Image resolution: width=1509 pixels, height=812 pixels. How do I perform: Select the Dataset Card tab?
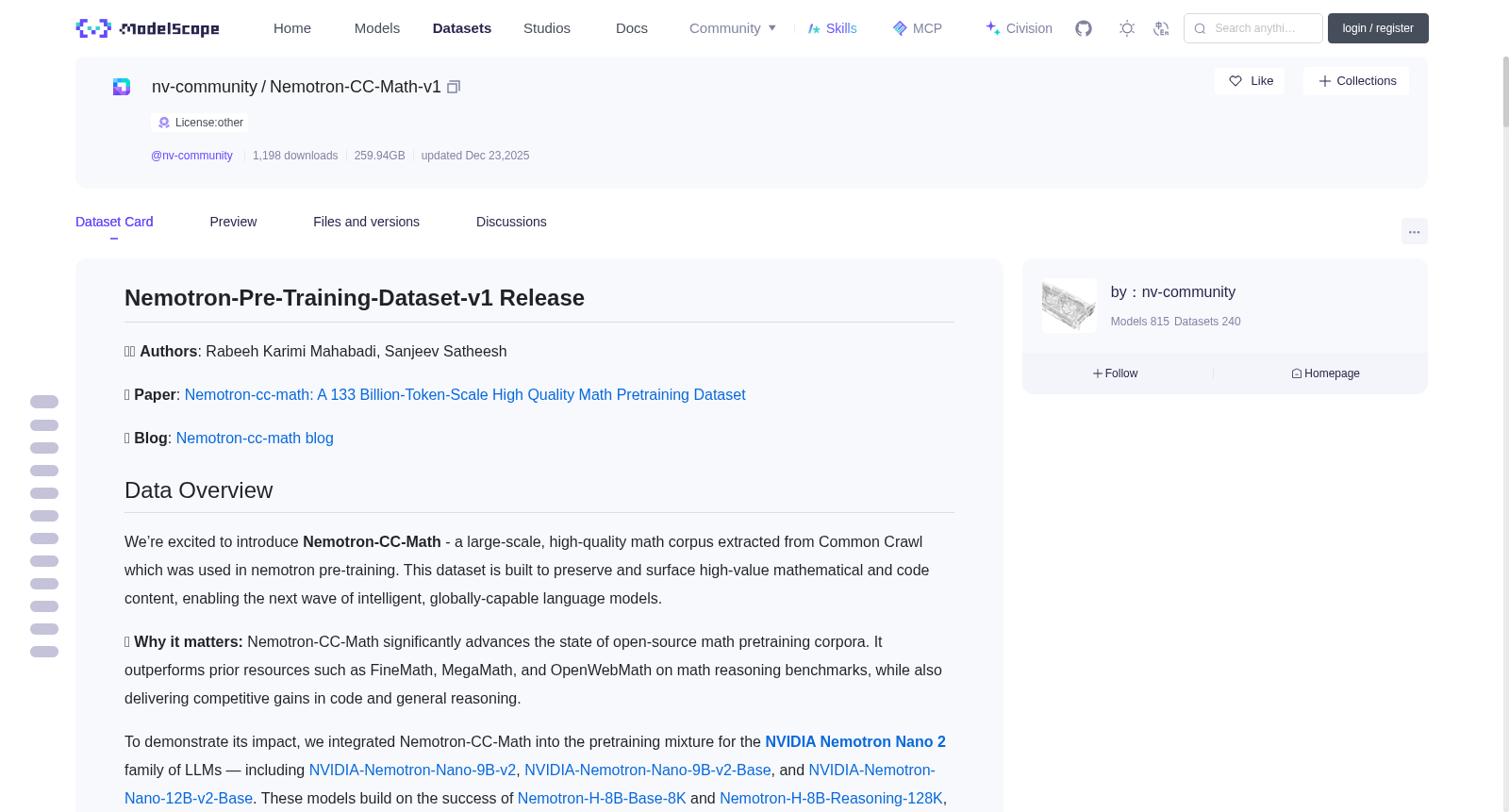tap(114, 222)
